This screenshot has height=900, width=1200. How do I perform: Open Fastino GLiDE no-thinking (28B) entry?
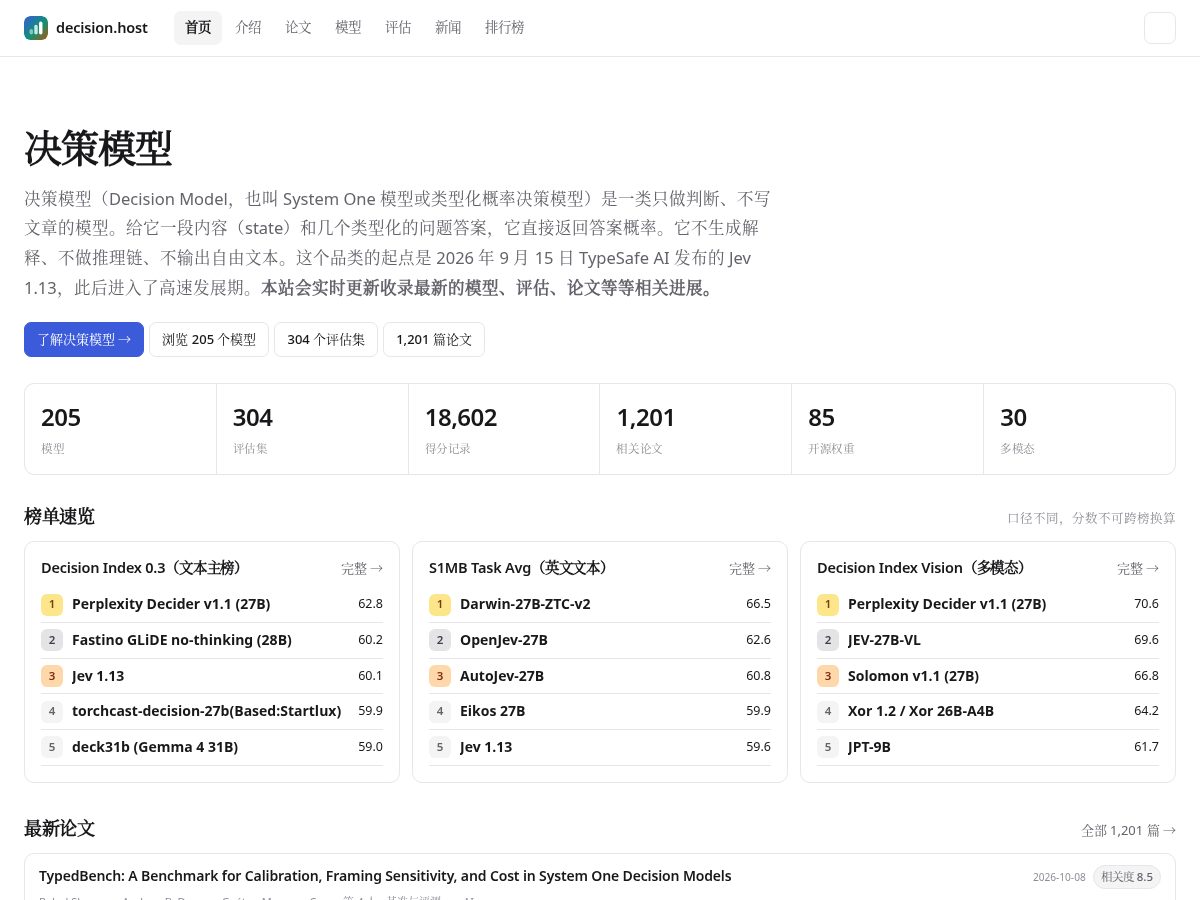(182, 640)
